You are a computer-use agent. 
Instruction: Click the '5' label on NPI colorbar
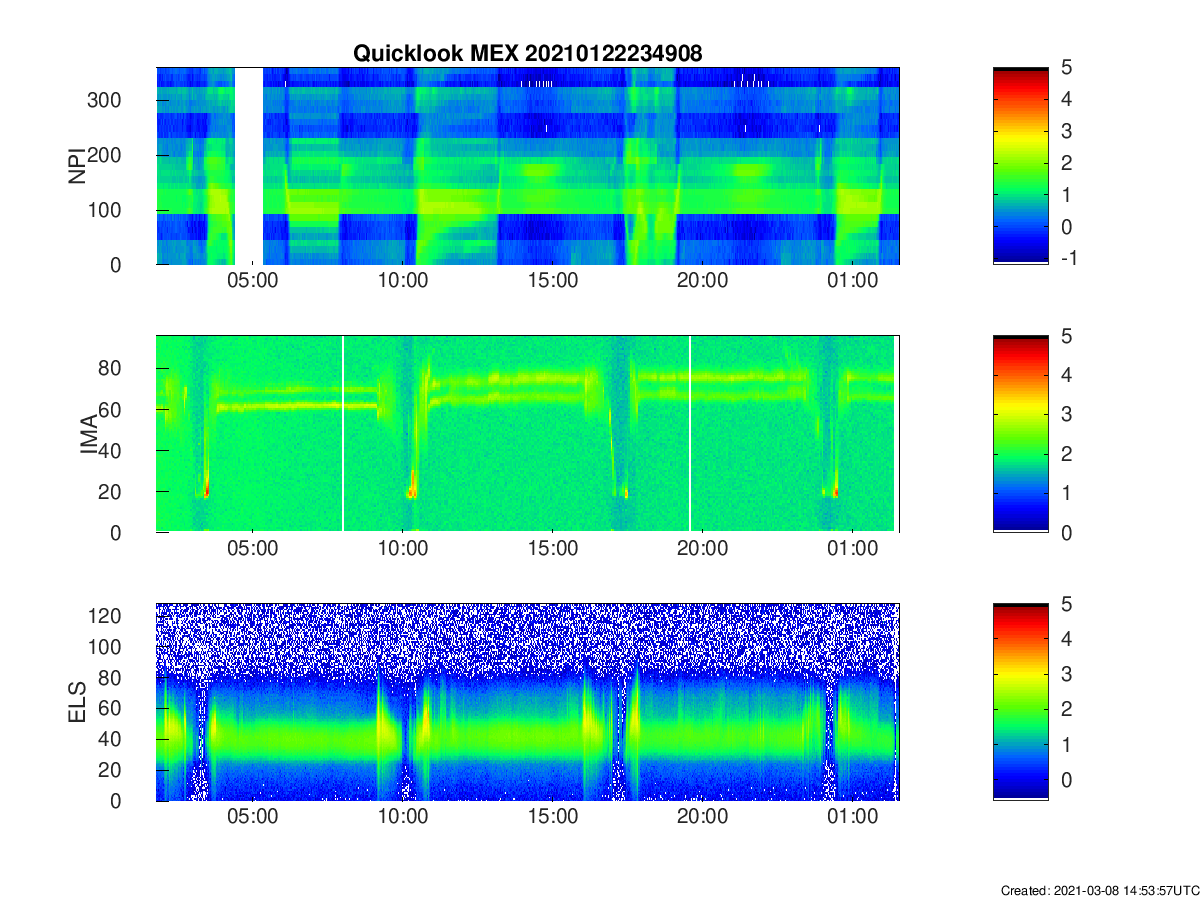[1066, 67]
